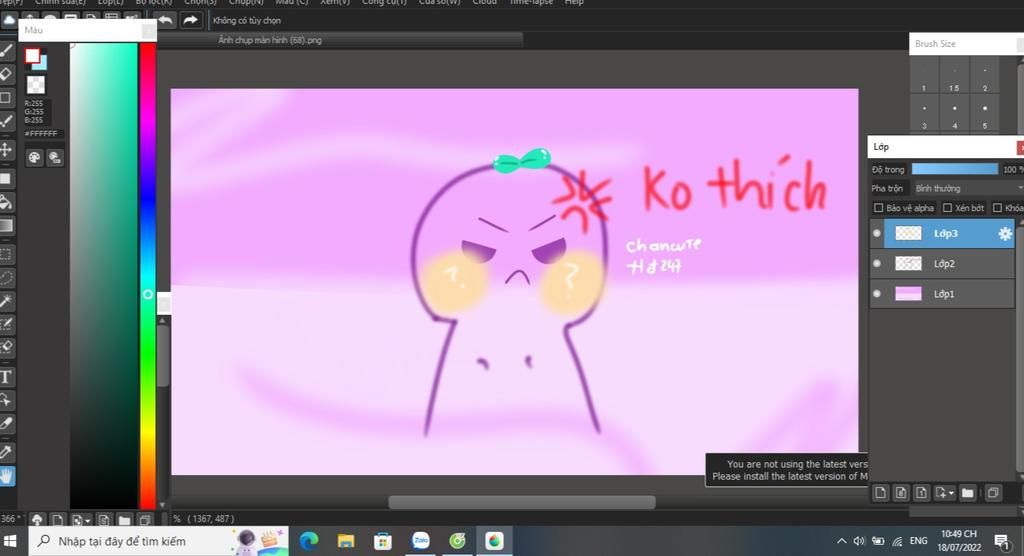Select the Select Eraser tool

click(x=7, y=347)
